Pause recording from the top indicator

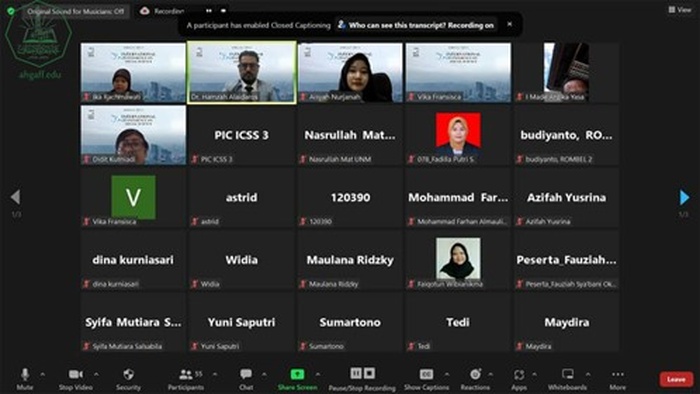tap(208, 11)
